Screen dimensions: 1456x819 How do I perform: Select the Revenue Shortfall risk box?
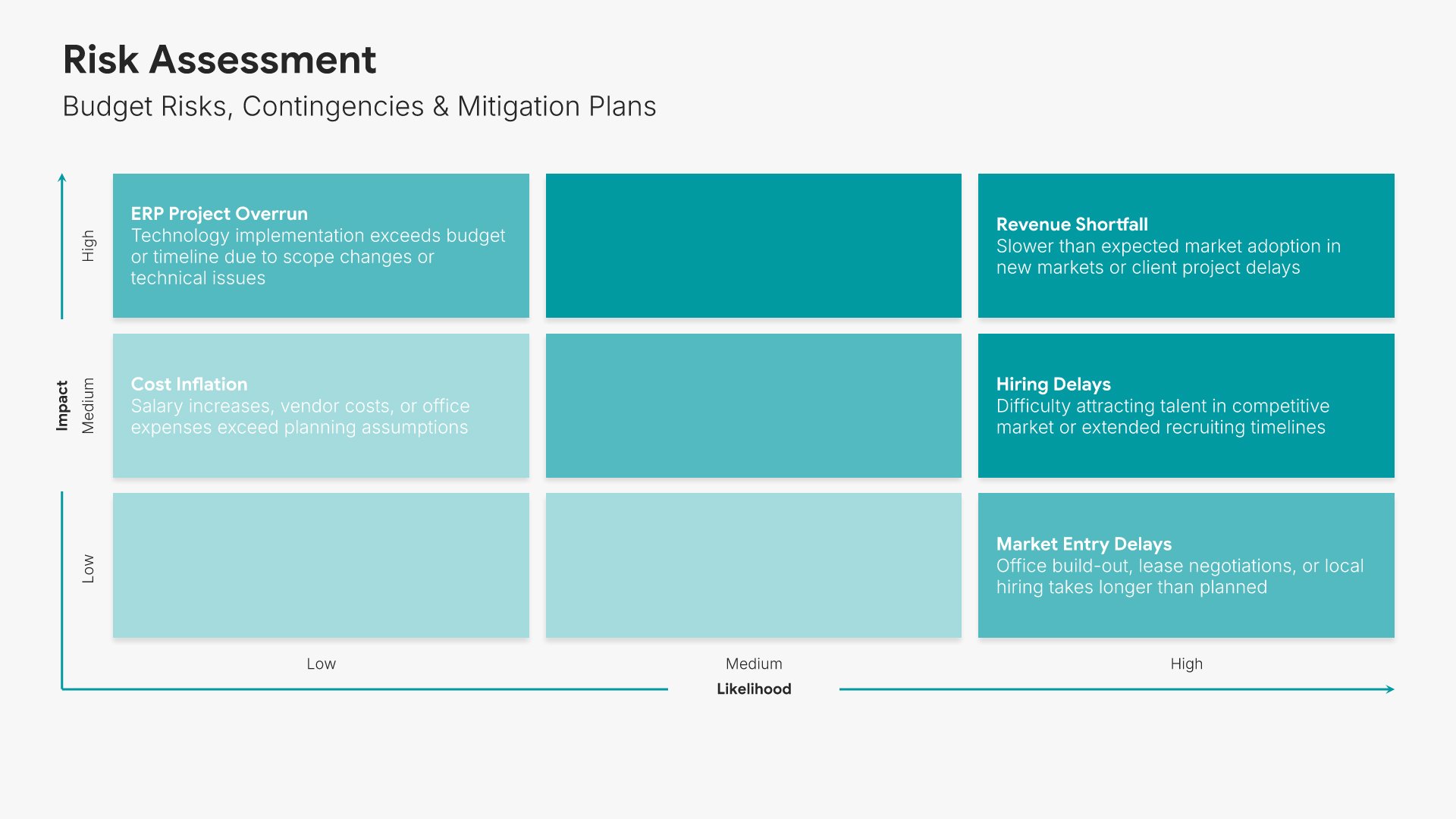(x=1185, y=246)
